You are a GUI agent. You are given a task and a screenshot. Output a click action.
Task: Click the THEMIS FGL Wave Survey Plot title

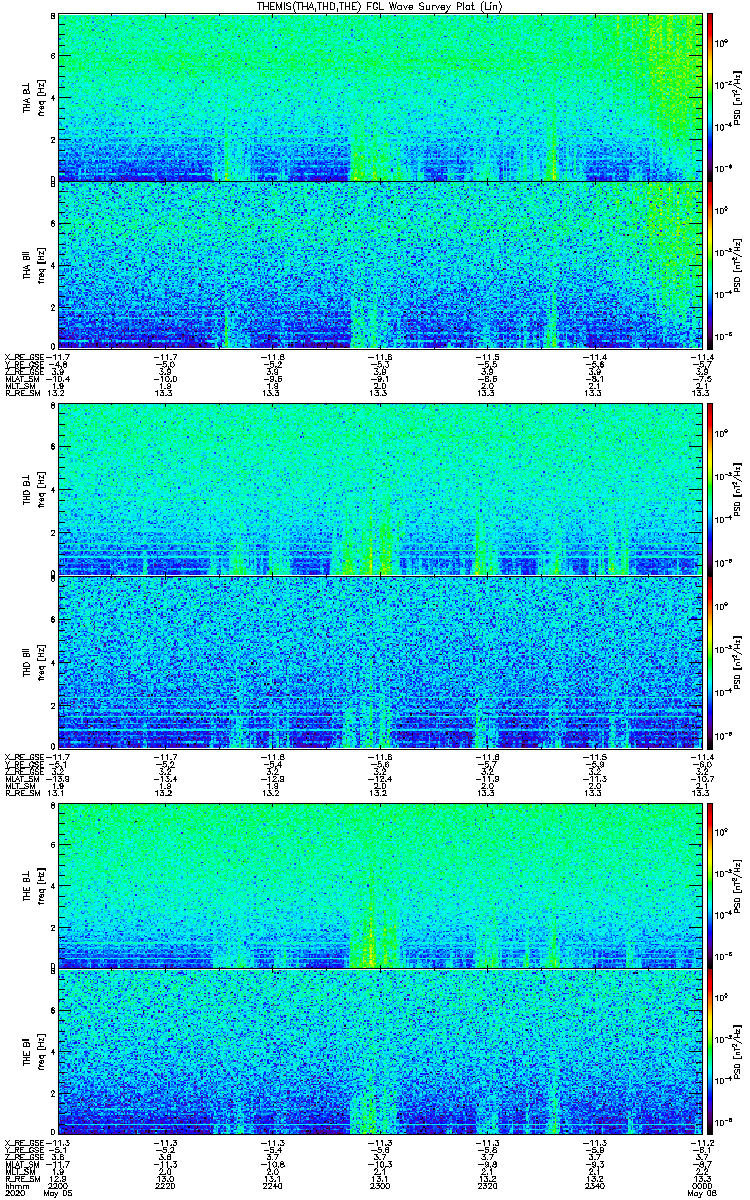[379, 6]
